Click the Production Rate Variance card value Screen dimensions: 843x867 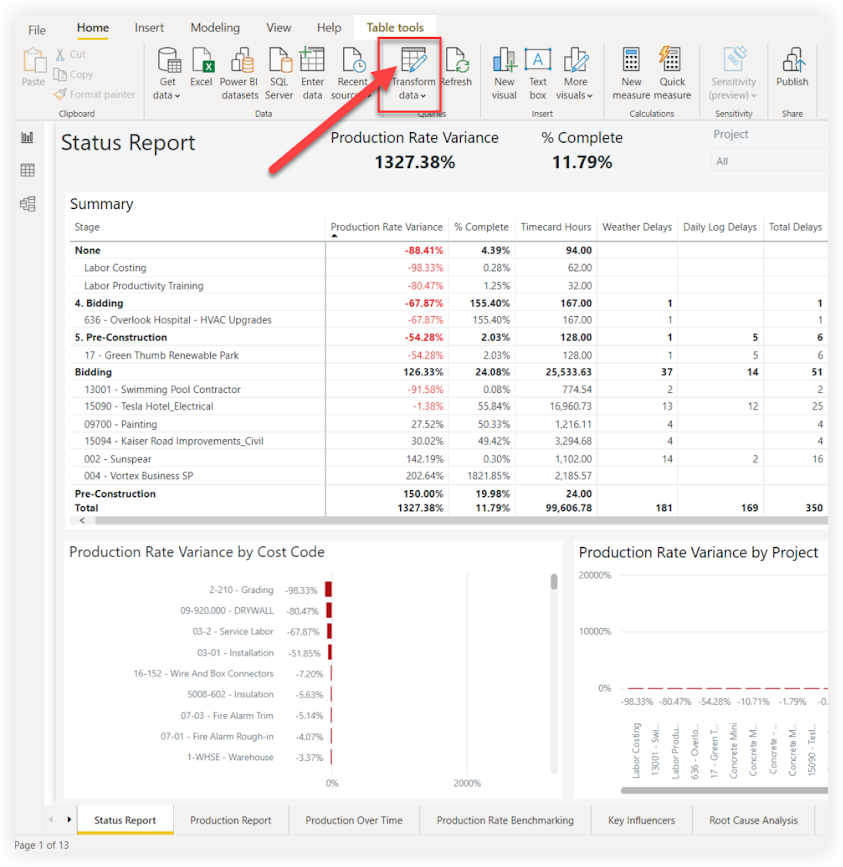point(415,162)
